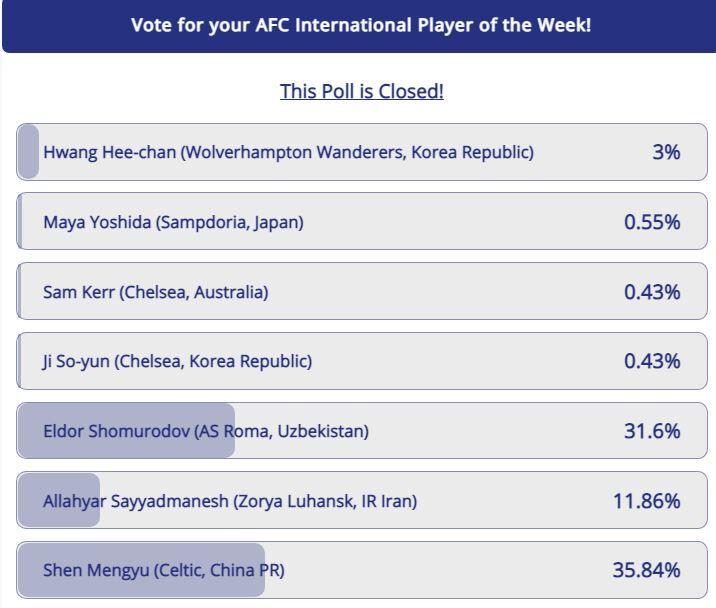Choose Maya Yoshida (Sampdoria, Japan) name

click(x=173, y=222)
